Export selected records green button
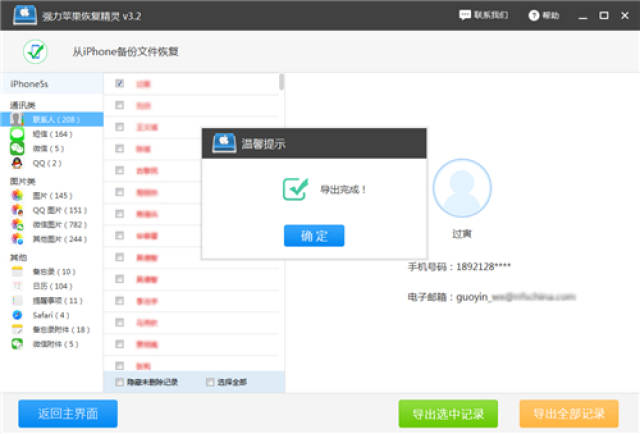Image resolution: width=640 pixels, height=434 pixels. (448, 414)
